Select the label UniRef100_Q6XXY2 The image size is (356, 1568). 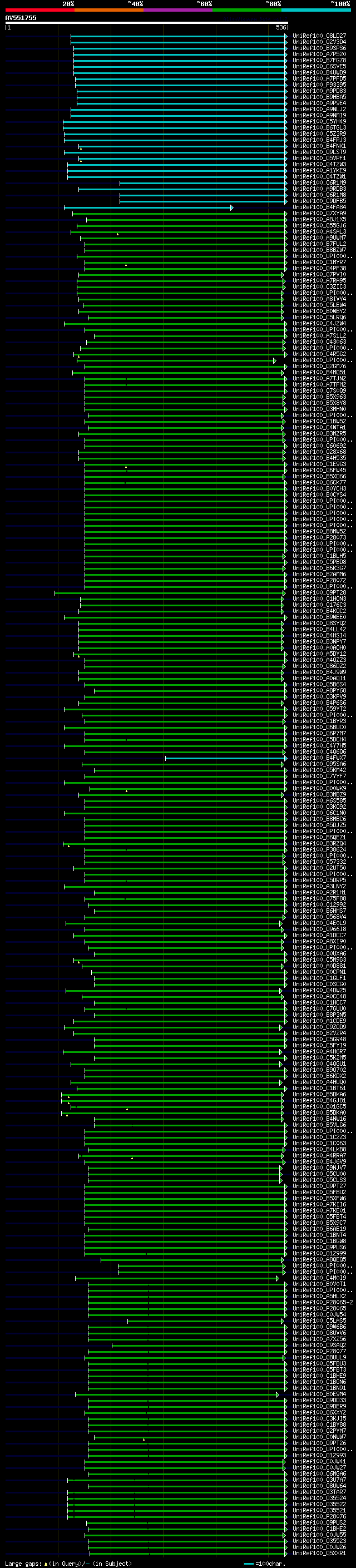pyautogui.click(x=319, y=1412)
